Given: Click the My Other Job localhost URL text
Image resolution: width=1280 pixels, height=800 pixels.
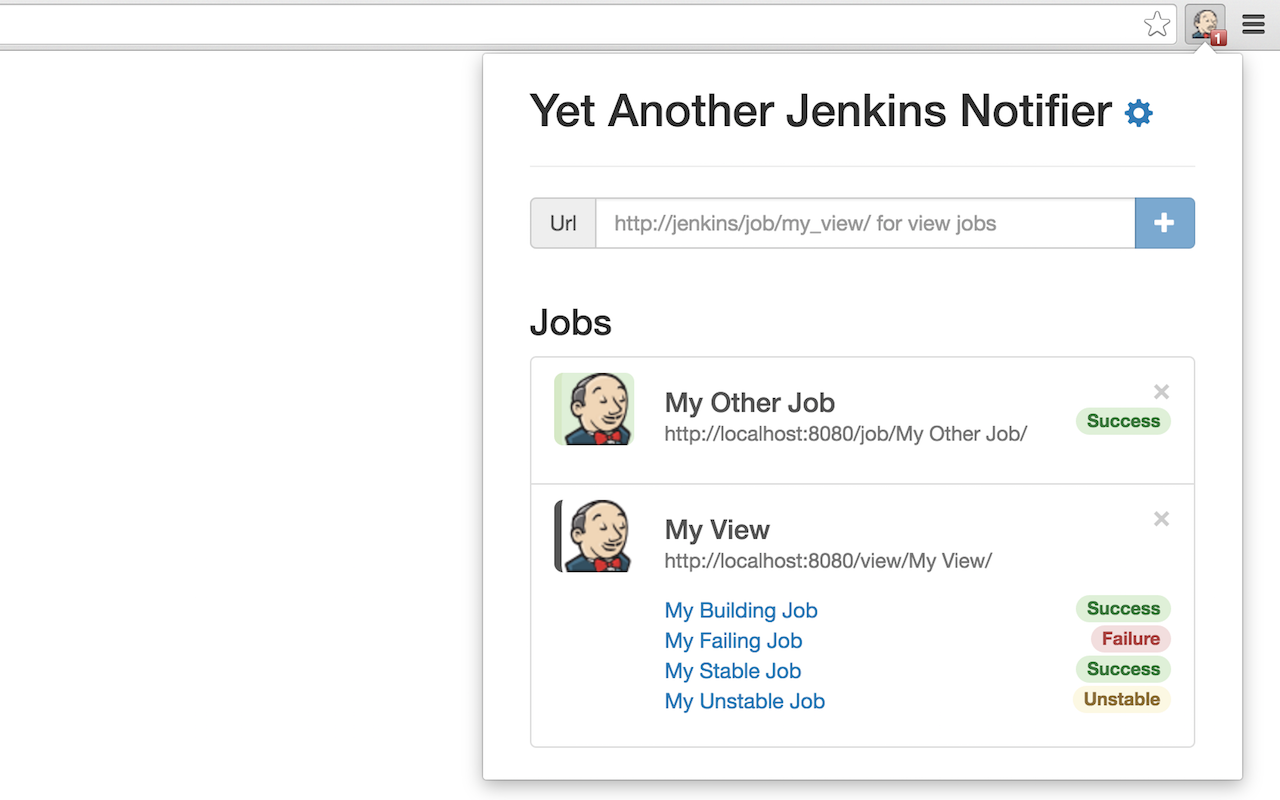Looking at the screenshot, I should coord(846,434).
